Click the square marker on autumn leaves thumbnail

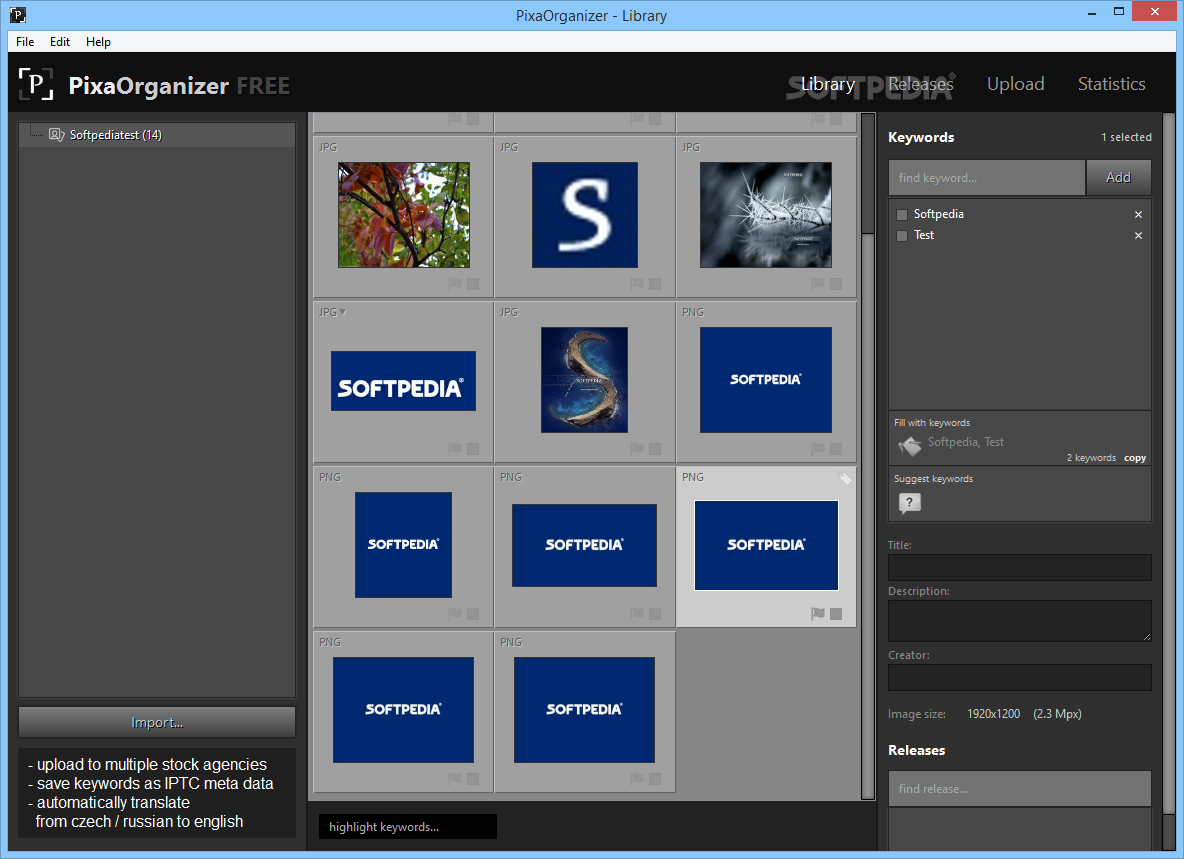click(x=473, y=284)
